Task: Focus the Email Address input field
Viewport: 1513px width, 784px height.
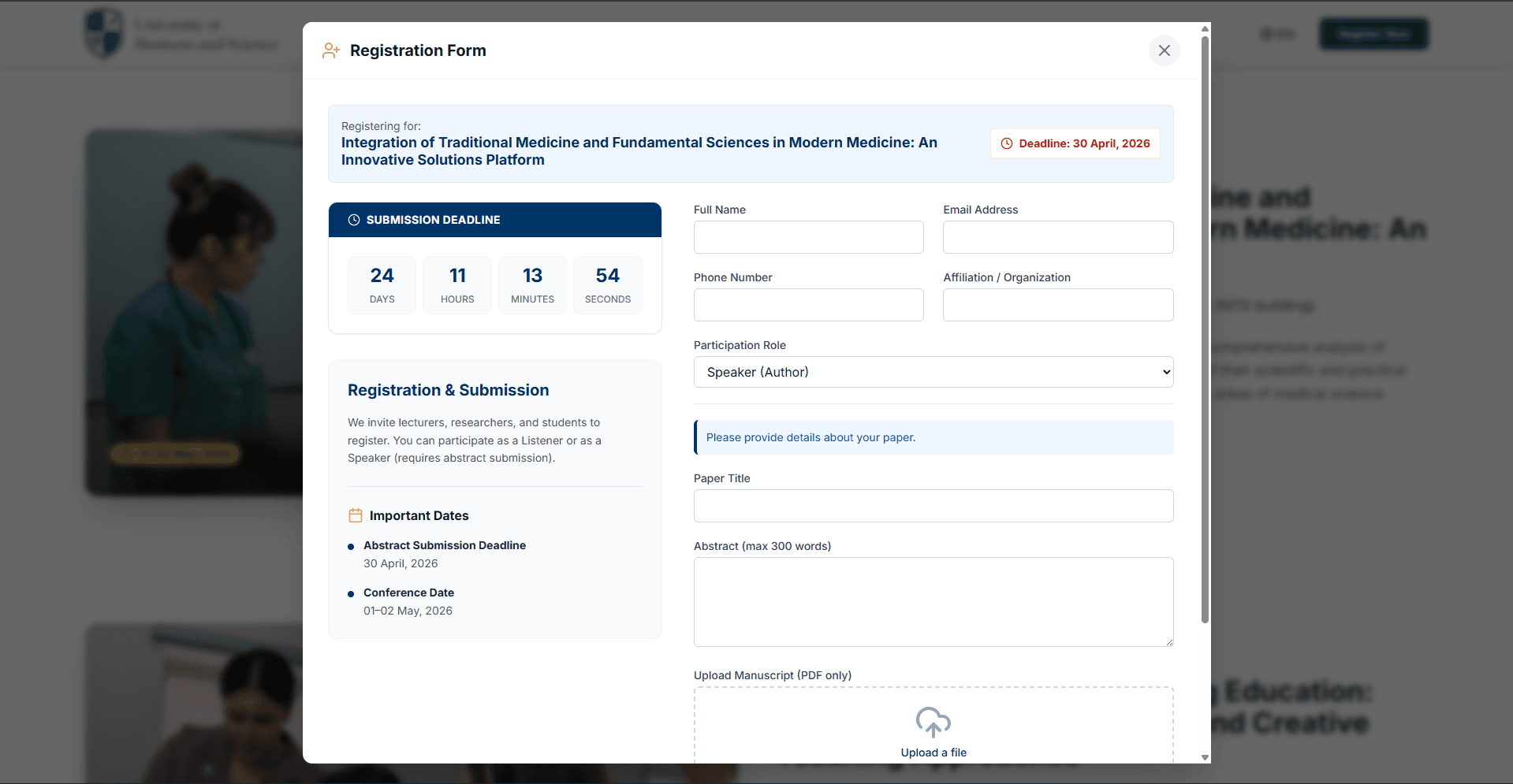Action: point(1058,237)
